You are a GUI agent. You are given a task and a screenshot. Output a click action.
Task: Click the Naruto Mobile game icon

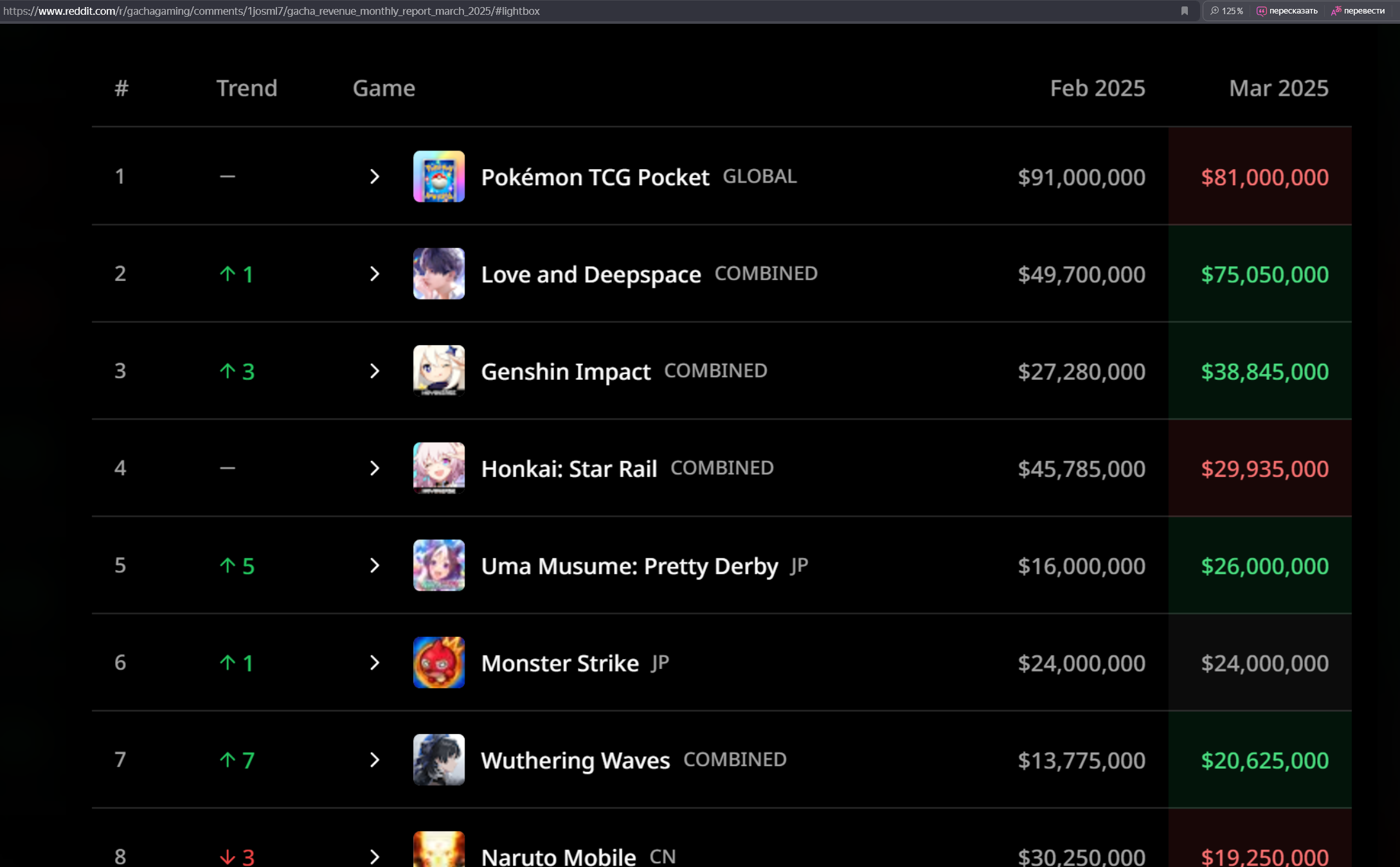click(x=439, y=849)
